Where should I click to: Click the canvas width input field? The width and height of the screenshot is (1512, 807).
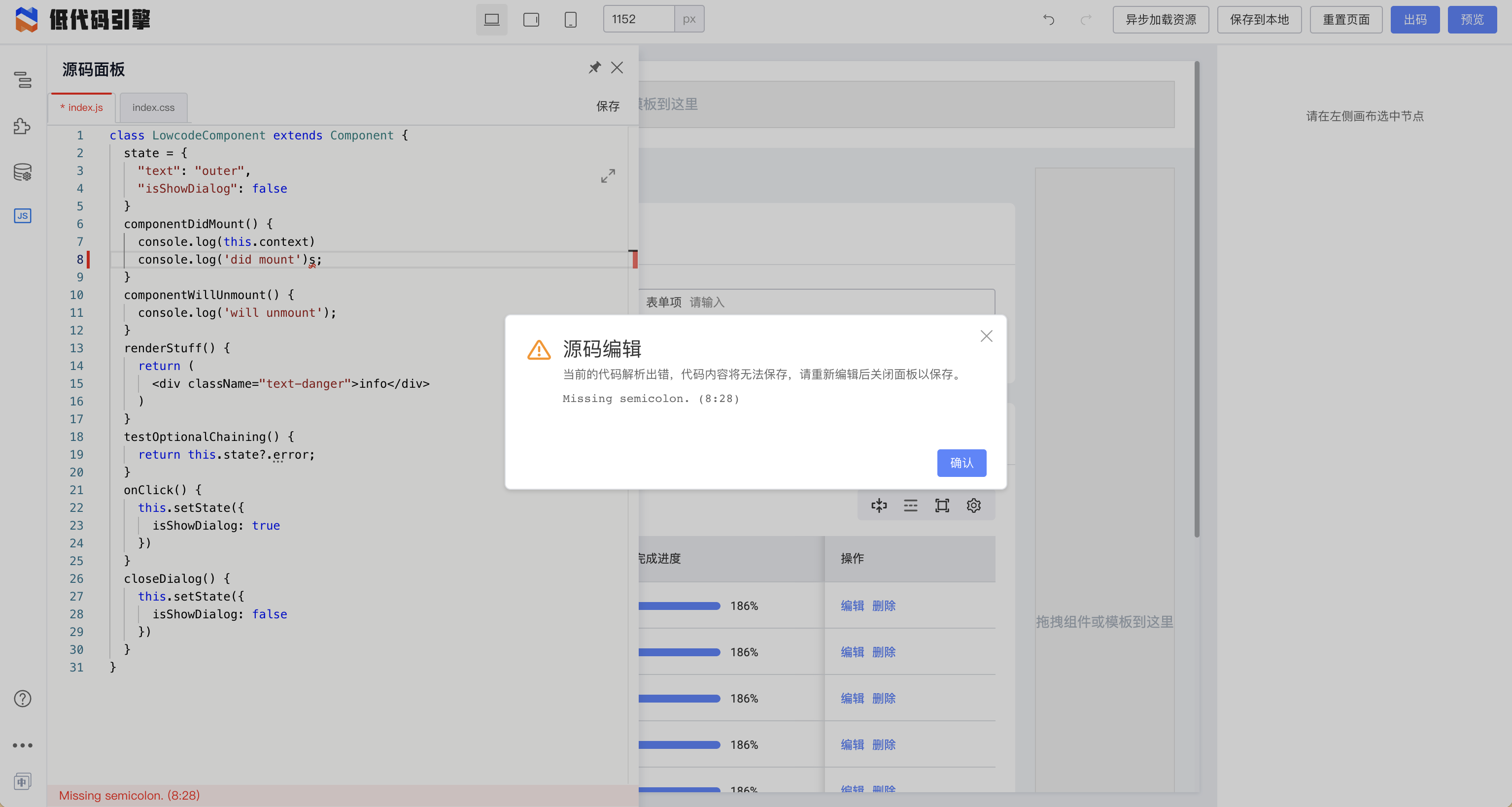(x=639, y=19)
